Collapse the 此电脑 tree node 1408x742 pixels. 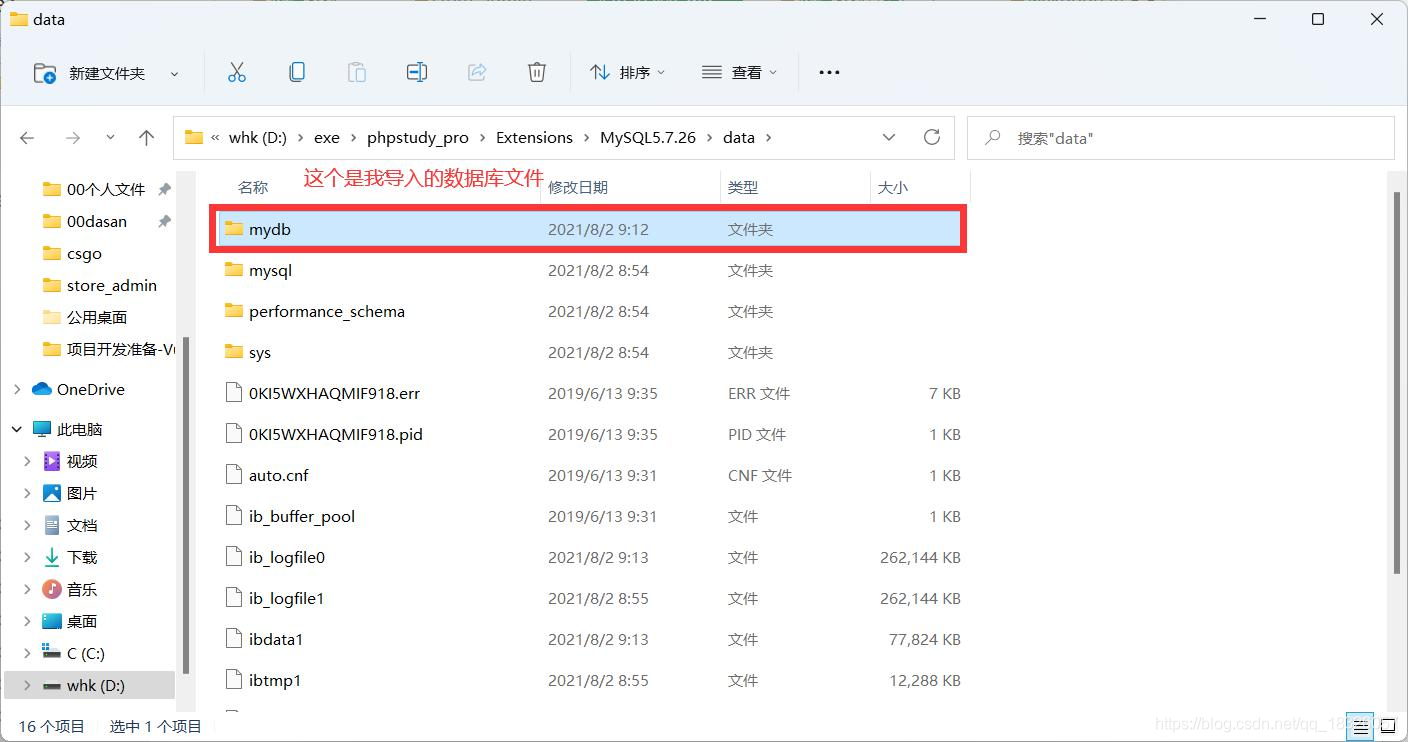click(17, 429)
